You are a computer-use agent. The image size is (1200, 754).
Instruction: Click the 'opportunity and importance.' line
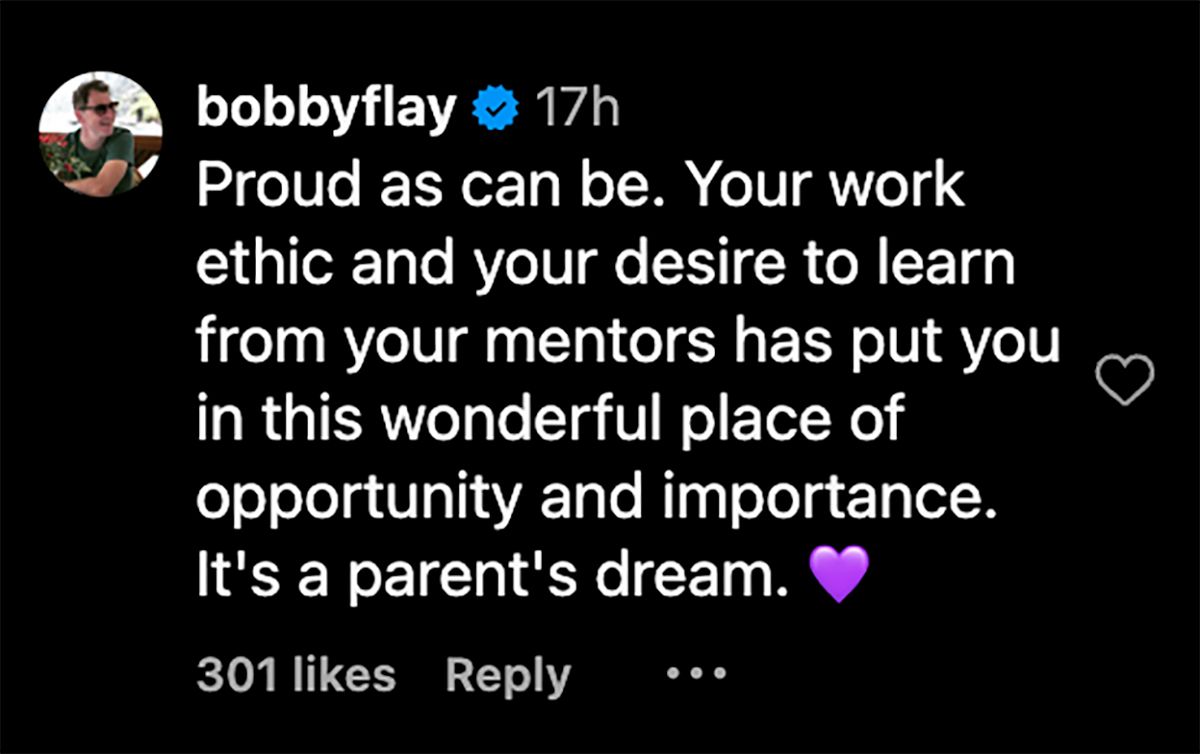[597, 499]
